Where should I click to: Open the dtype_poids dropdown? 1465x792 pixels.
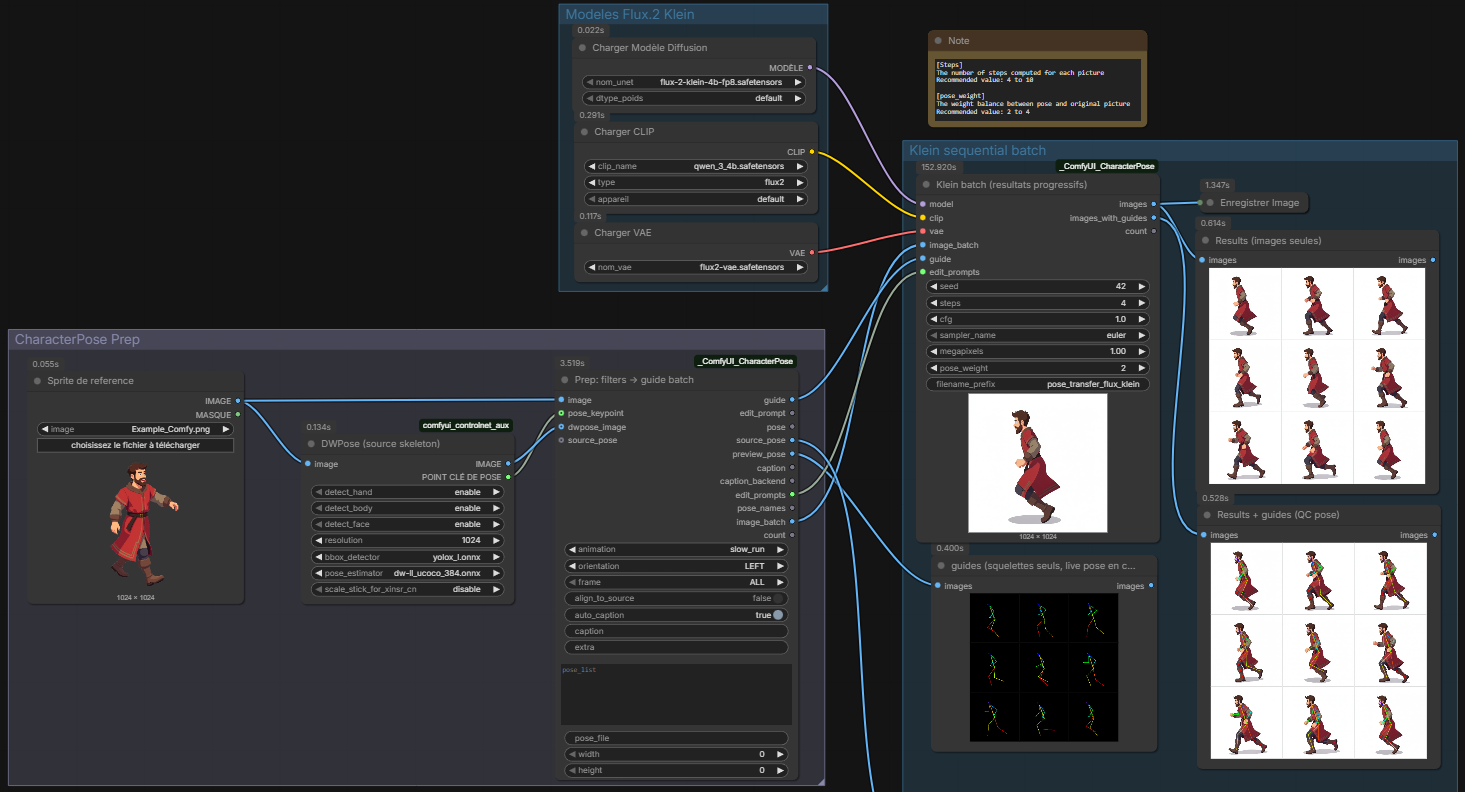coord(694,98)
